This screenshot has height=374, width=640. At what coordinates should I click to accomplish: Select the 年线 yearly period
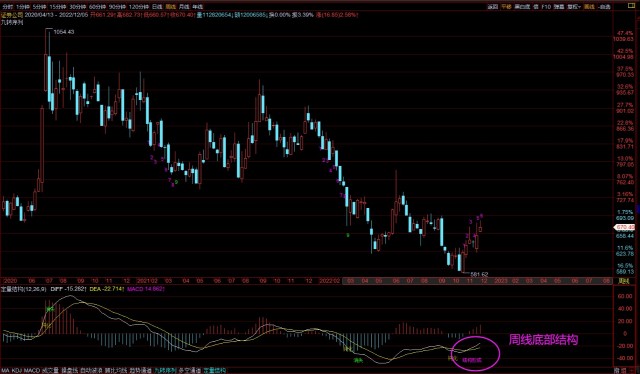click(198, 7)
